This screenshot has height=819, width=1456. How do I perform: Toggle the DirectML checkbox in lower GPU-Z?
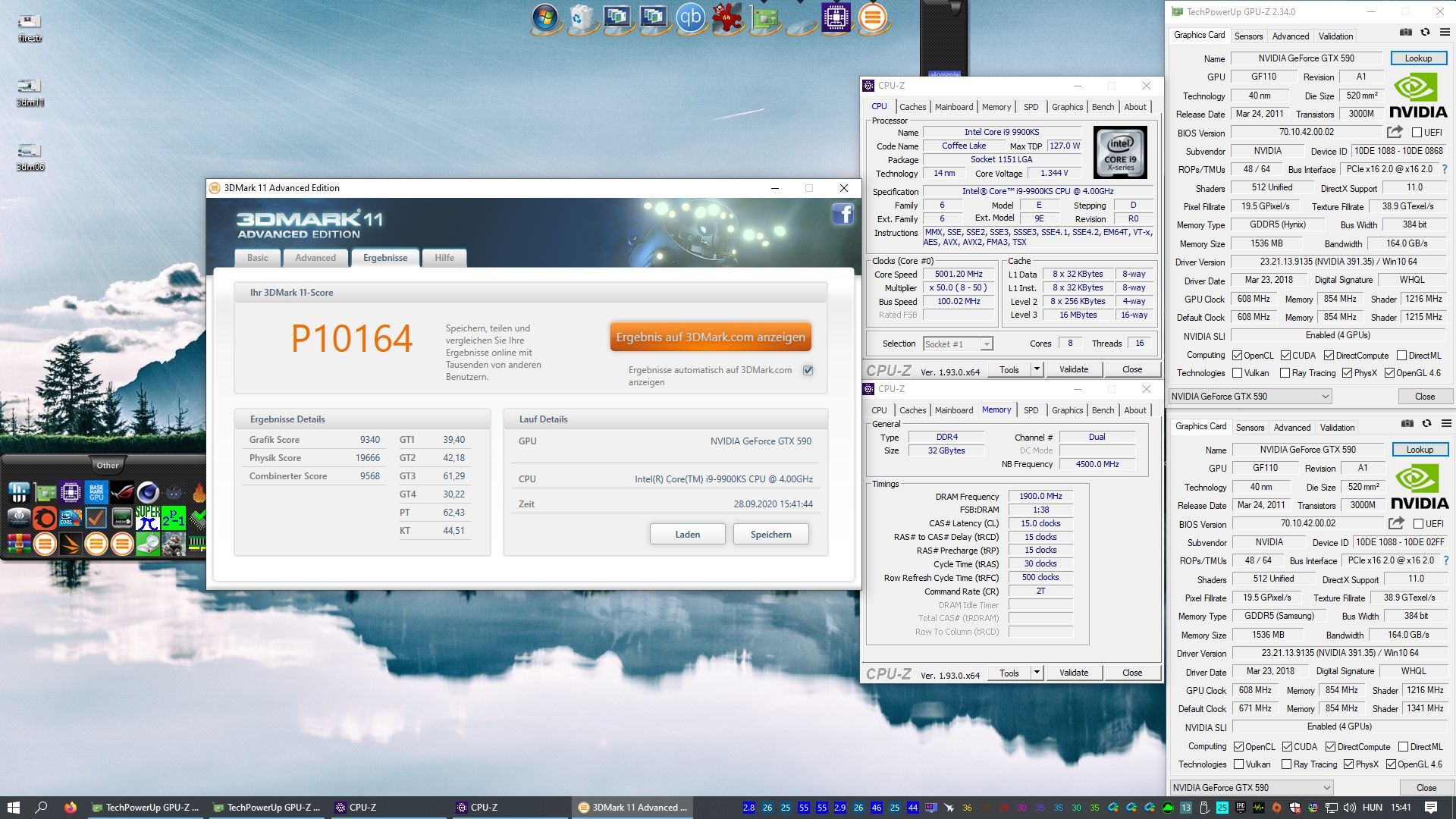(1403, 747)
